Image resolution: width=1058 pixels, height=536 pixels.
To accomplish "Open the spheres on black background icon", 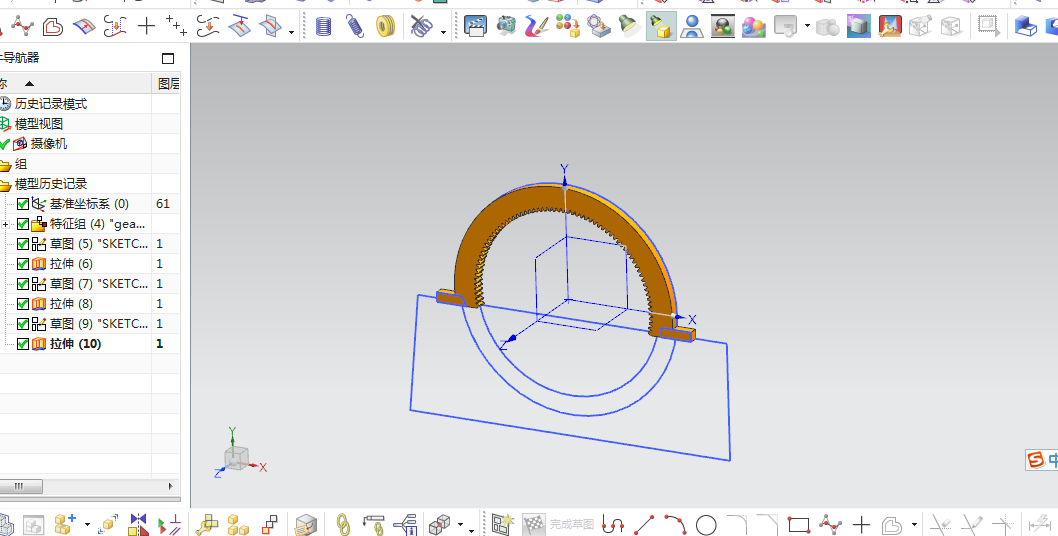I will click(x=723, y=26).
